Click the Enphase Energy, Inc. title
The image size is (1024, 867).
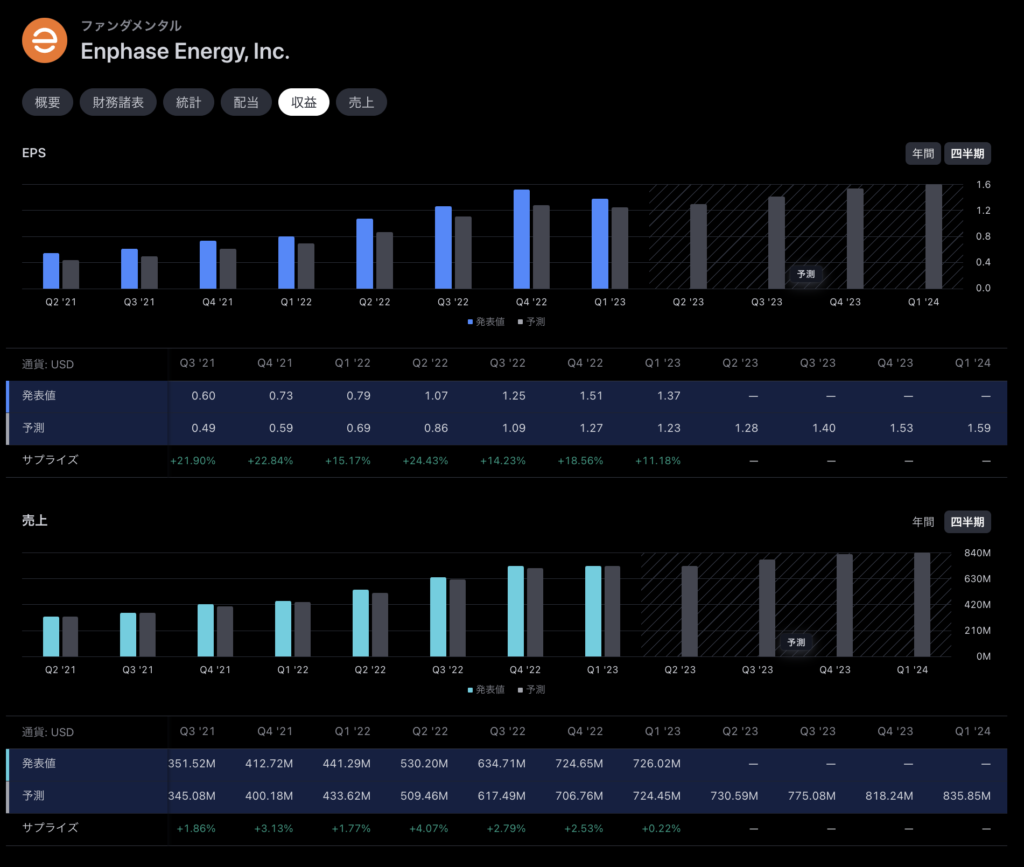(x=185, y=51)
